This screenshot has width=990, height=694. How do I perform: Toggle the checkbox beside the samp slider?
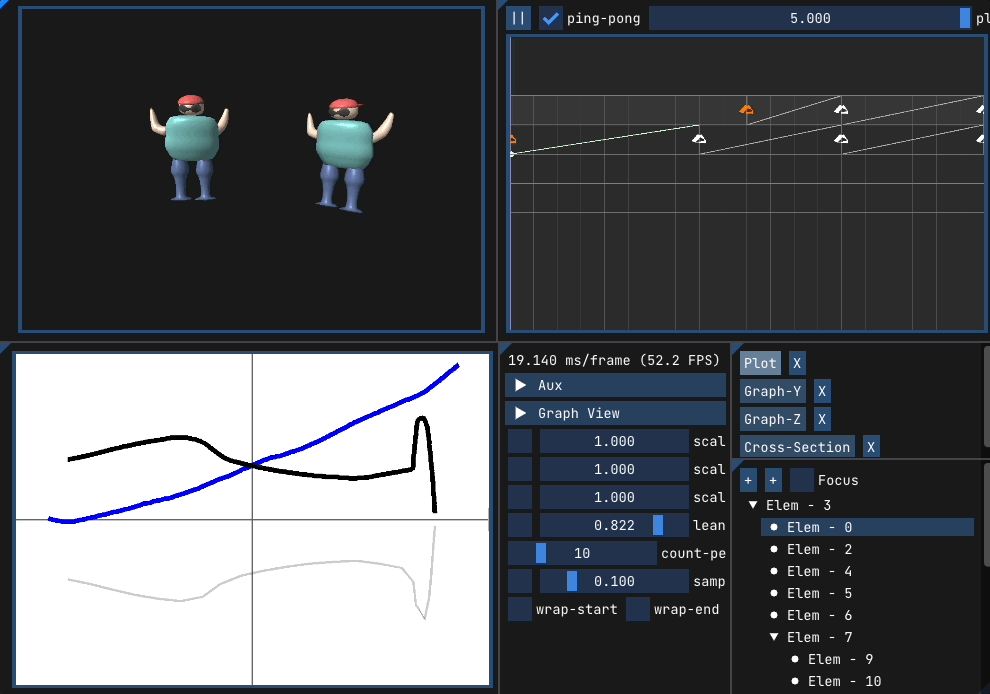point(520,581)
